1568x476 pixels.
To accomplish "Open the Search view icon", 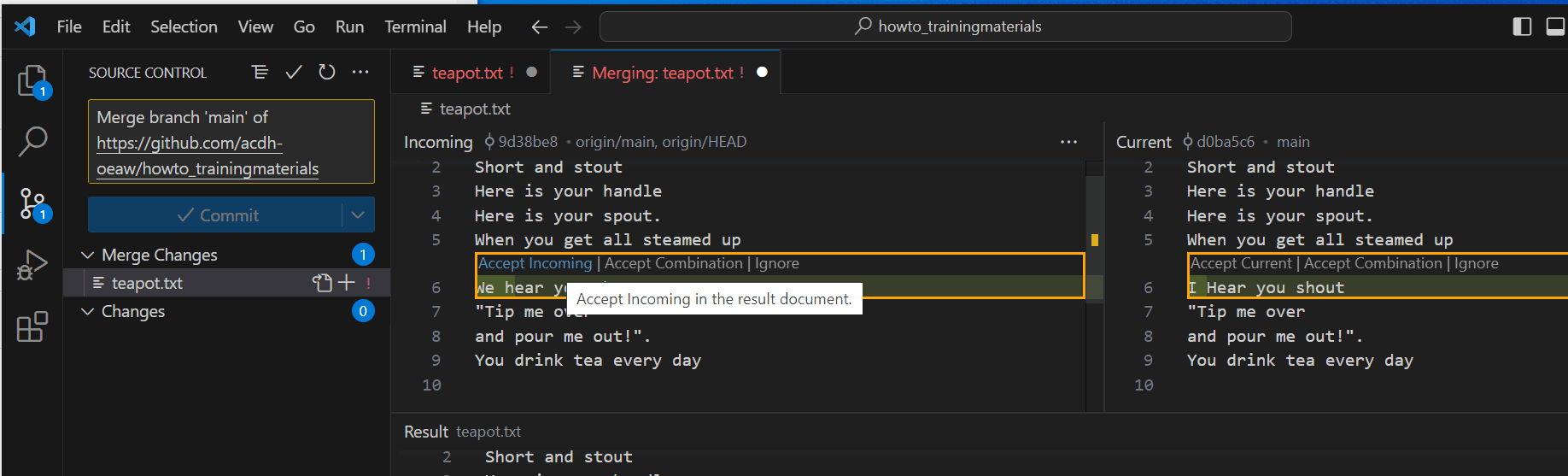I will pos(32,141).
